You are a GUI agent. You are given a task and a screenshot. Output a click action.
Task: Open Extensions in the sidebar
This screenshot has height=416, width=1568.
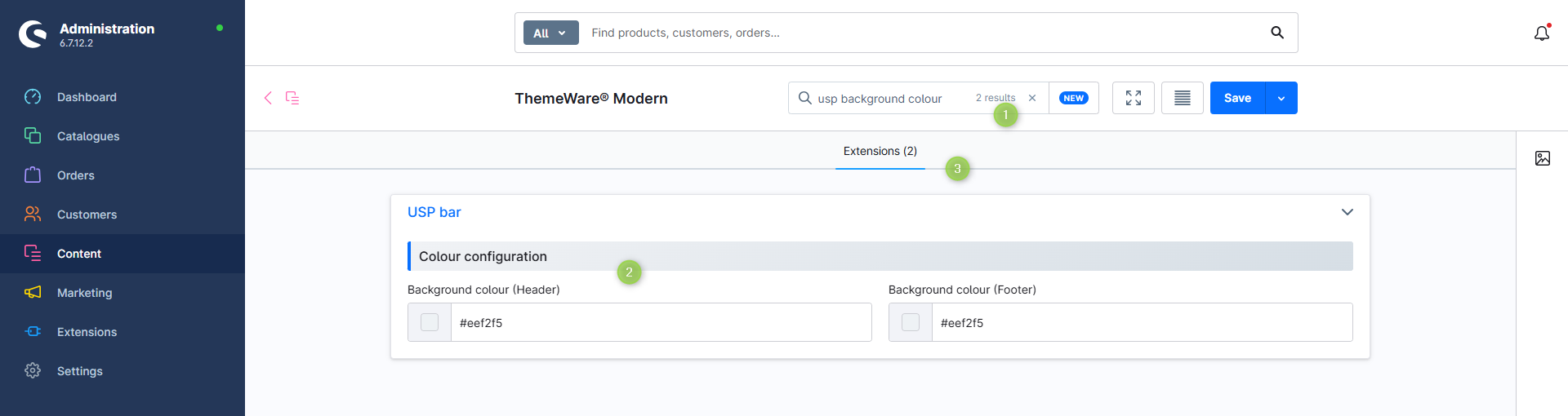(x=122, y=332)
